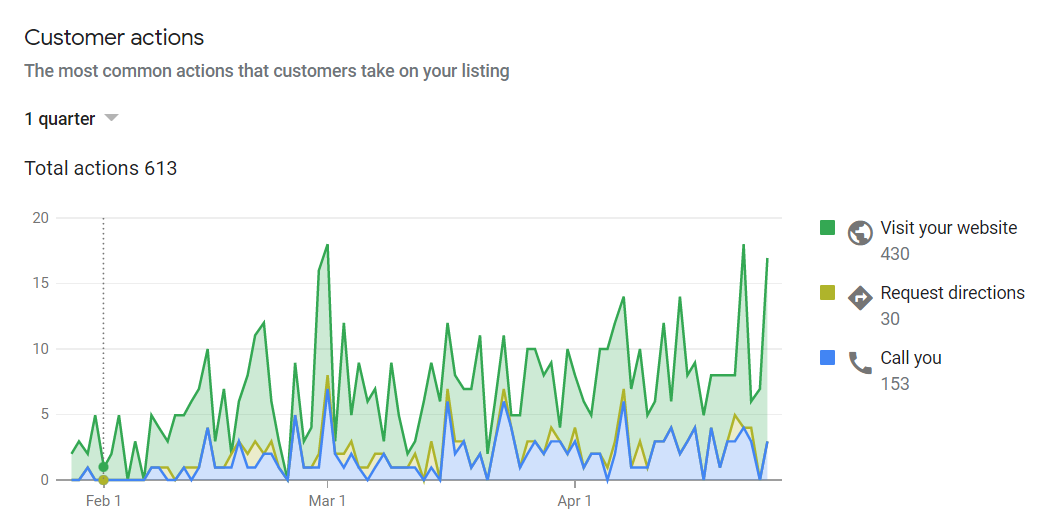
Task: Click the green data point above Feb 1
Action: pyautogui.click(x=103, y=466)
